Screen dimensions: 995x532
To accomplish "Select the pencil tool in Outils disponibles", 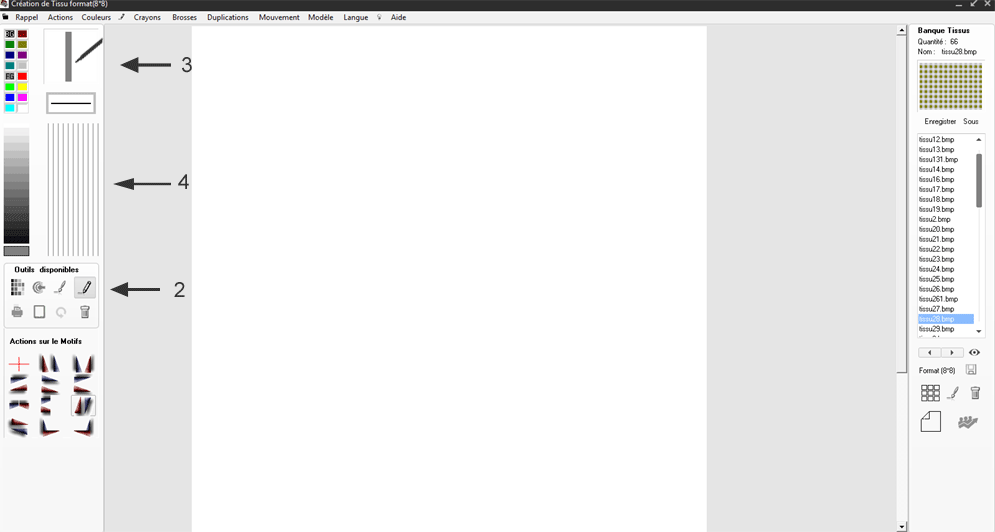I will (x=85, y=288).
